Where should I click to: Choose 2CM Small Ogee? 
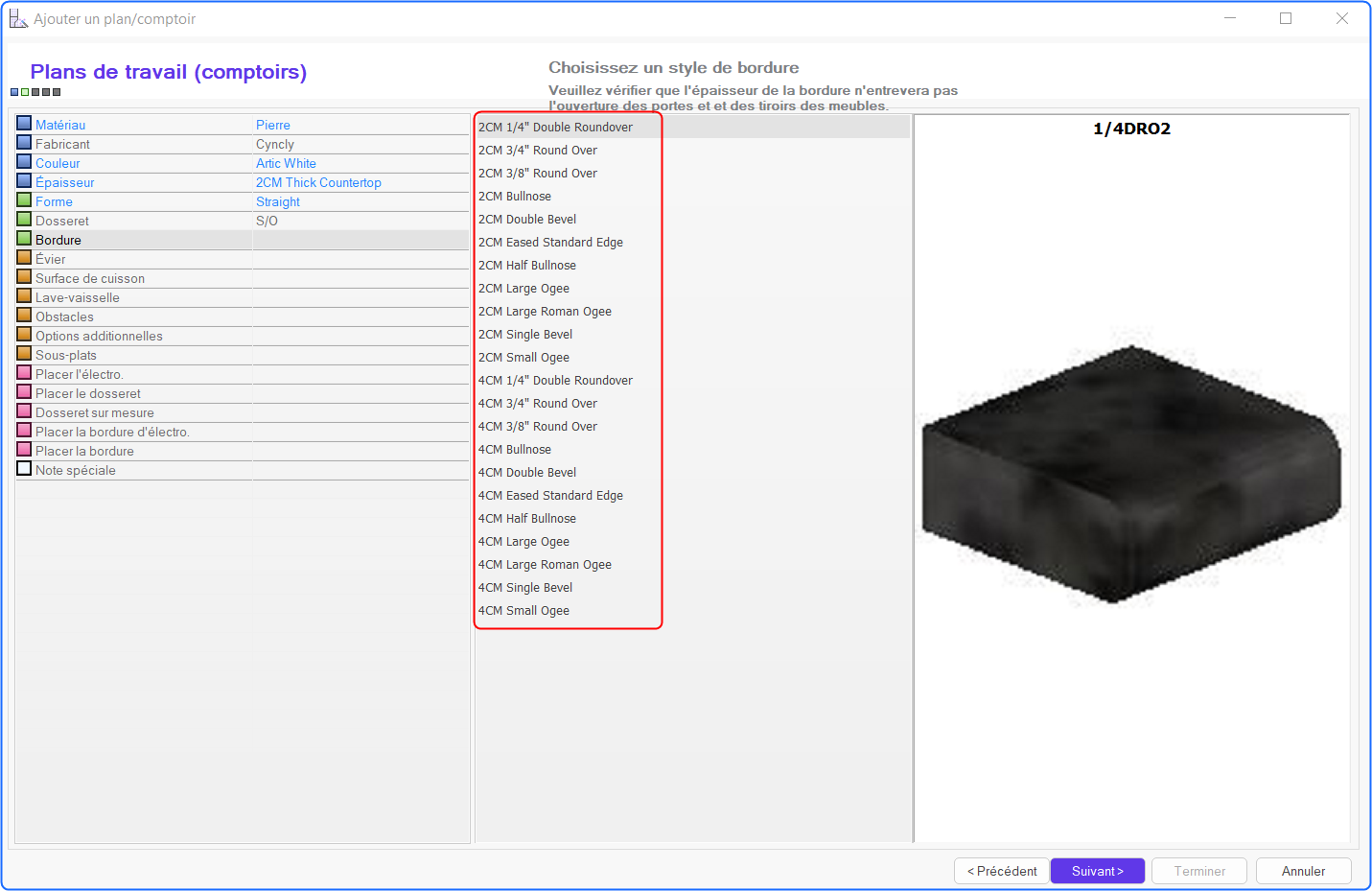[x=523, y=357]
